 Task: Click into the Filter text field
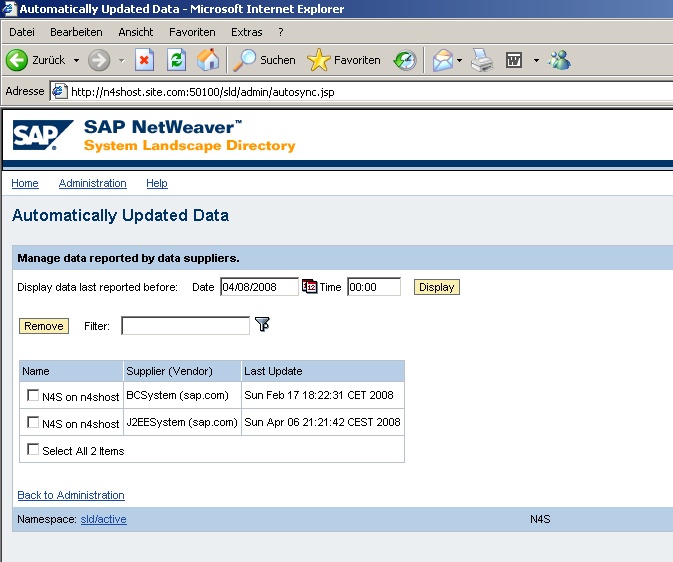point(185,325)
